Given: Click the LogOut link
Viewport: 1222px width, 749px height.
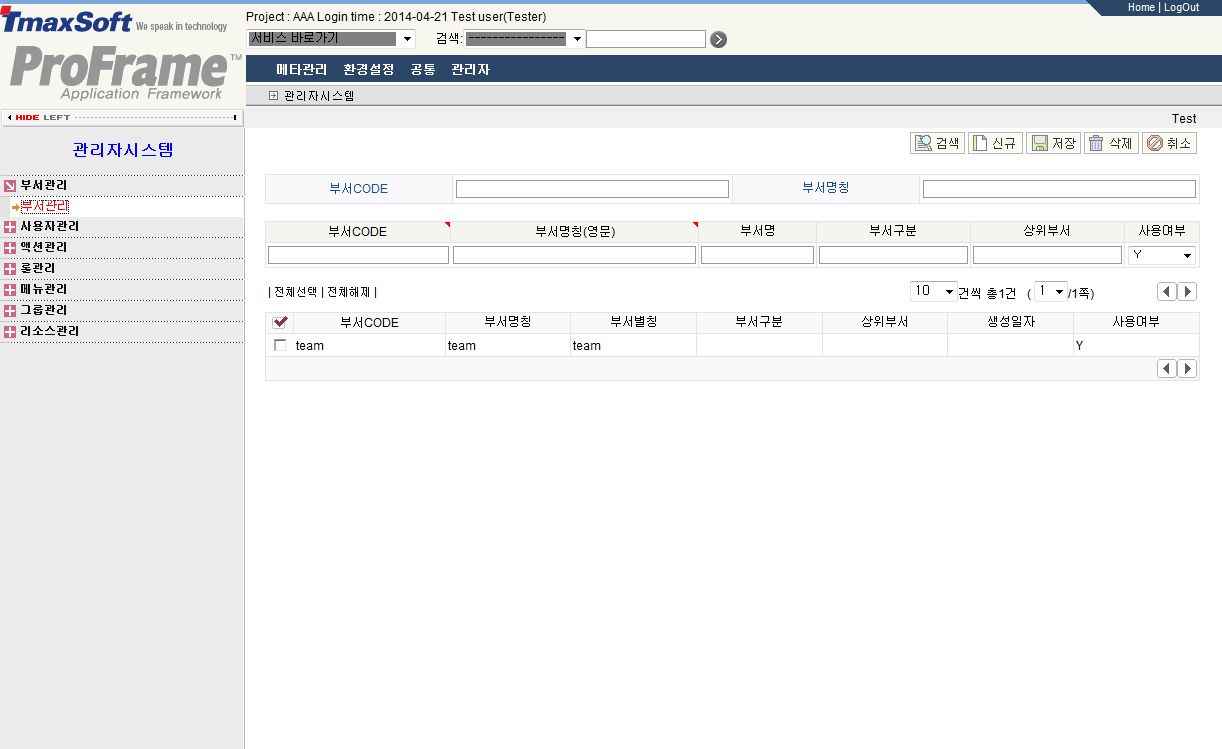Looking at the screenshot, I should (x=1181, y=7).
